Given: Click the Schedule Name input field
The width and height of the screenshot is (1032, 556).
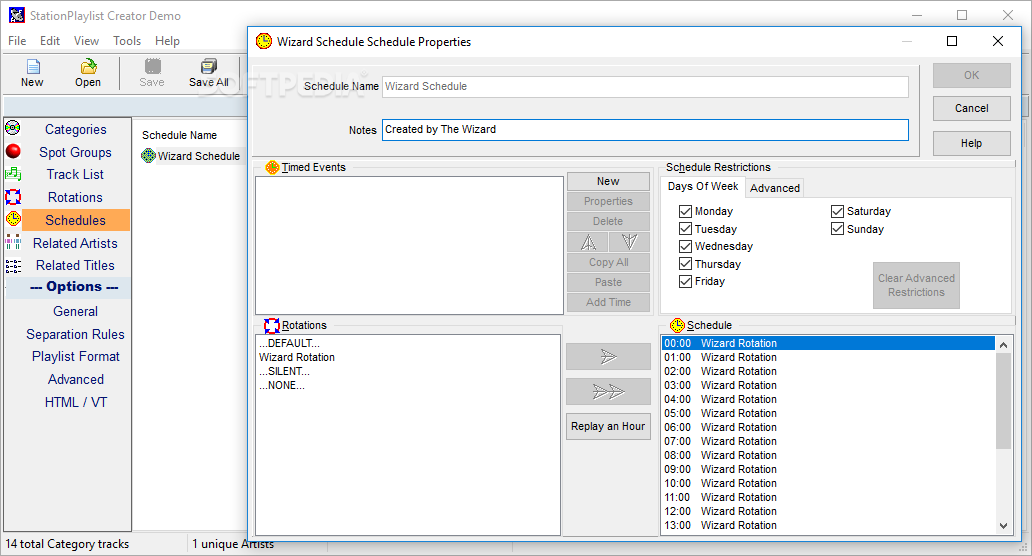Looking at the screenshot, I should coord(645,86).
